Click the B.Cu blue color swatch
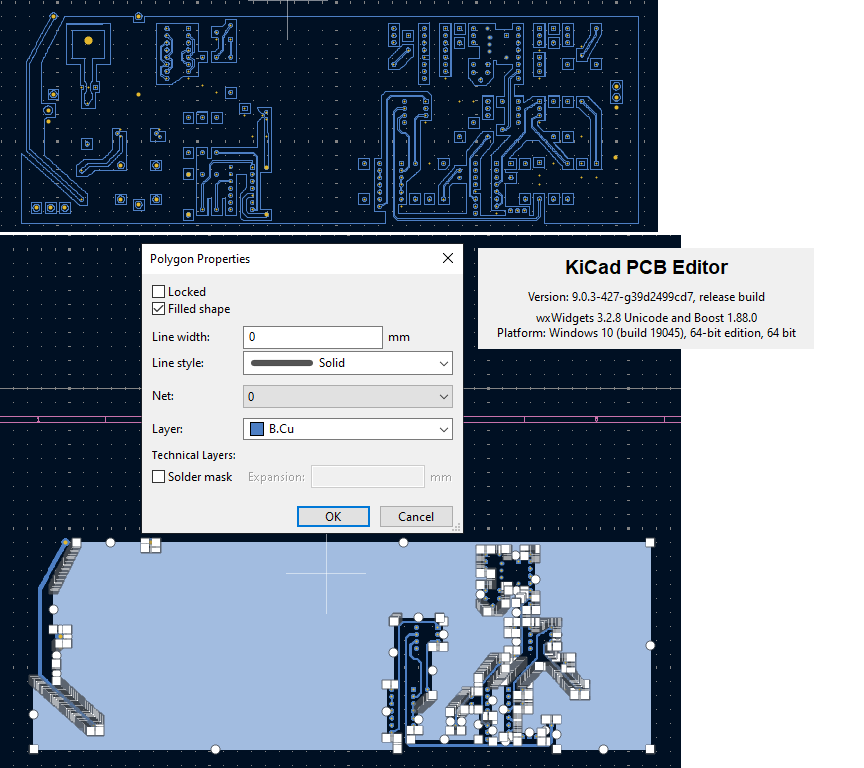Viewport: 864px width, 768px height. point(257,429)
